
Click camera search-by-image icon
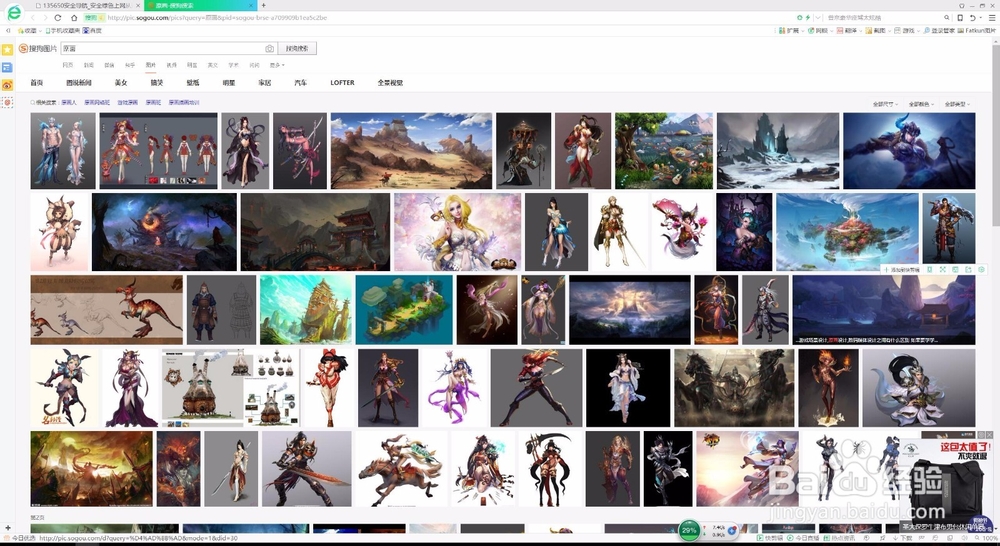(x=269, y=48)
